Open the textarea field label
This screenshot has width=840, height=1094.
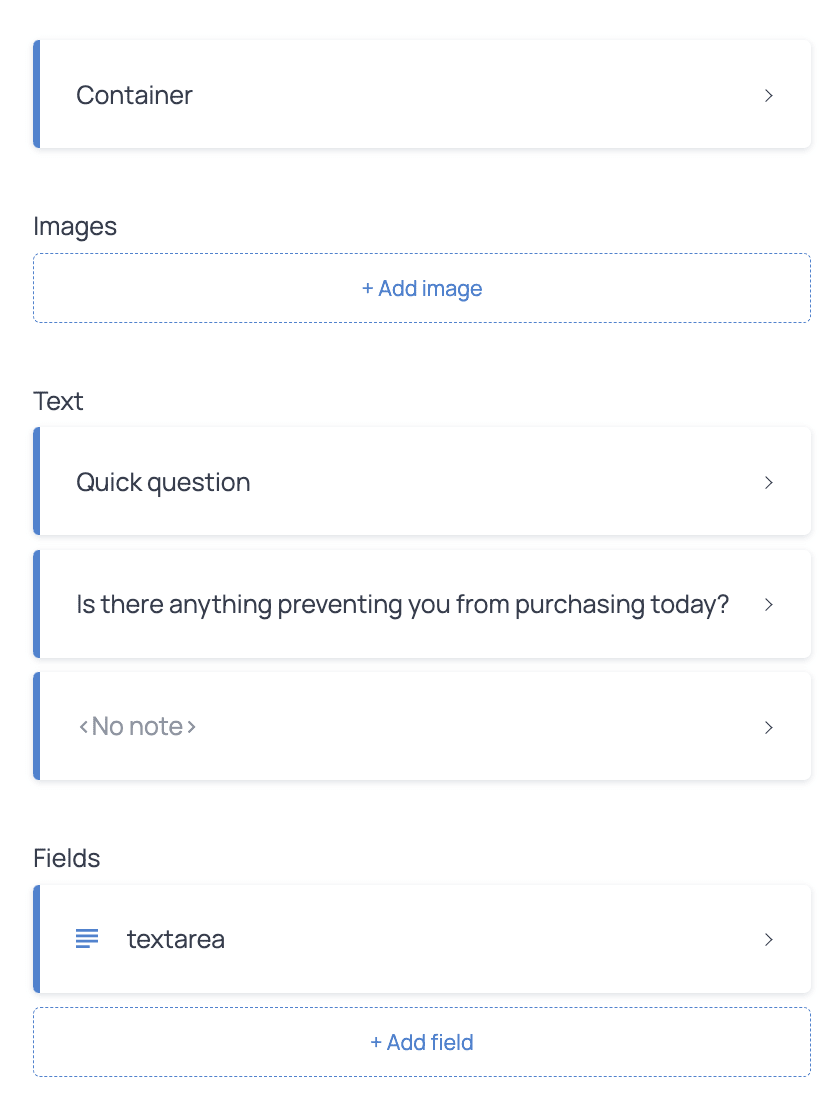[176, 939]
